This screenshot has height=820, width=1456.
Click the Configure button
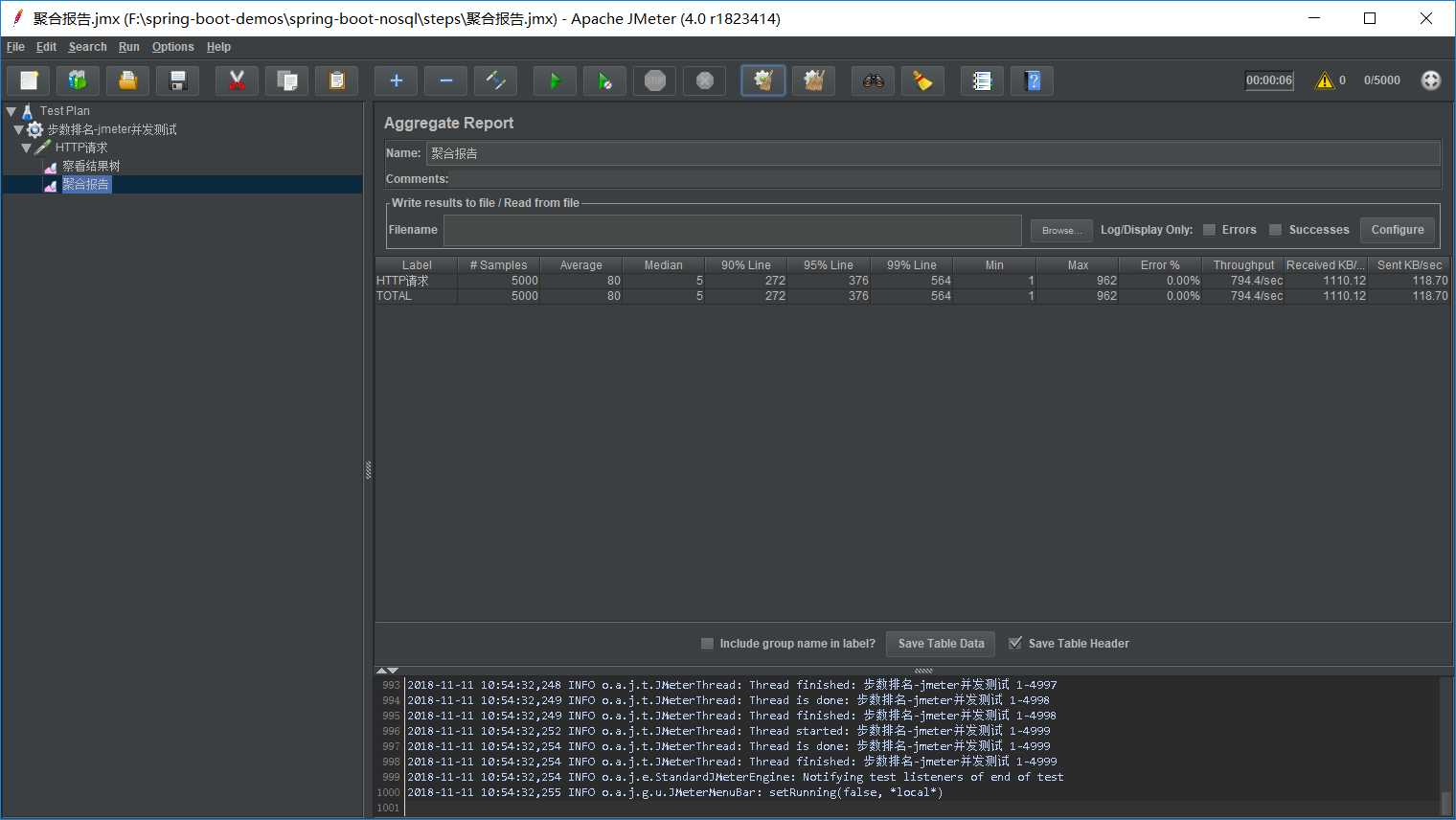1398,230
